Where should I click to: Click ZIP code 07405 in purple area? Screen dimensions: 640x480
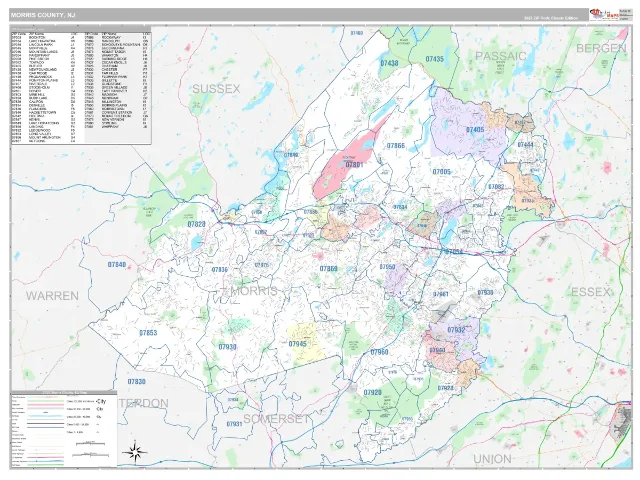point(475,130)
